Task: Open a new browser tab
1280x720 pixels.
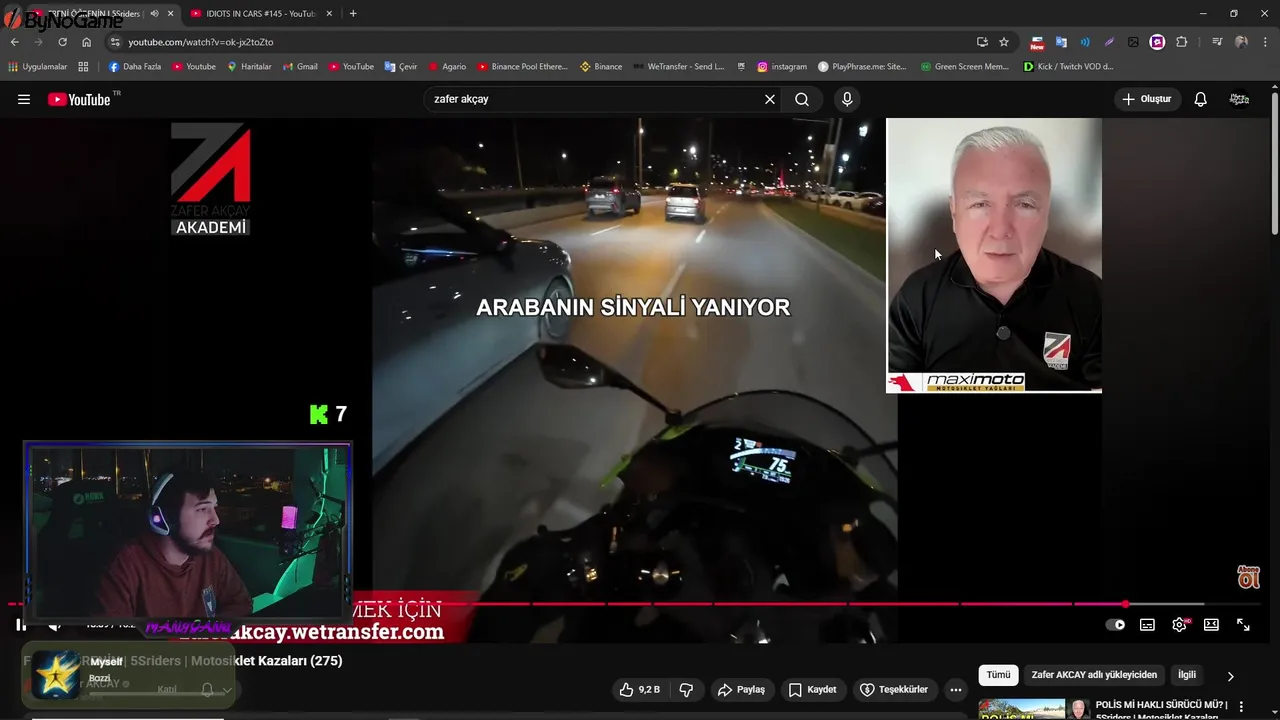Action: click(353, 14)
